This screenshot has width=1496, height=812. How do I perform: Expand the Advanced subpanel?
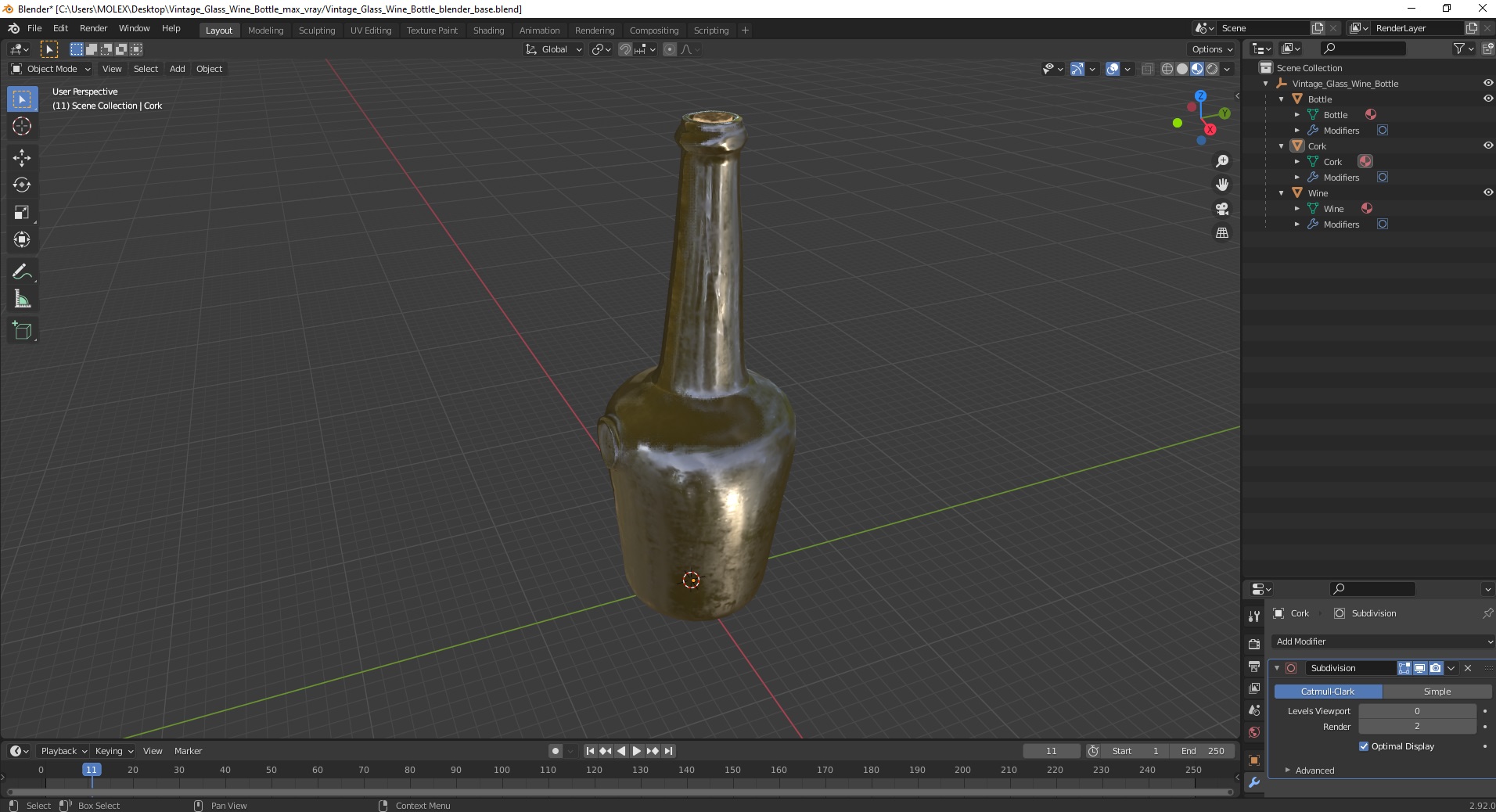pyautogui.click(x=1287, y=771)
